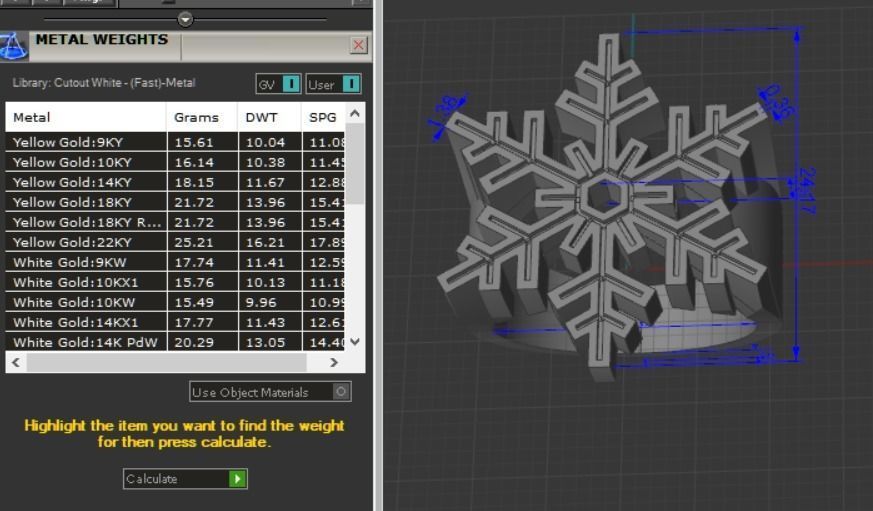Click the 24.17 height dimension label
873x511 pixels.
(x=807, y=190)
